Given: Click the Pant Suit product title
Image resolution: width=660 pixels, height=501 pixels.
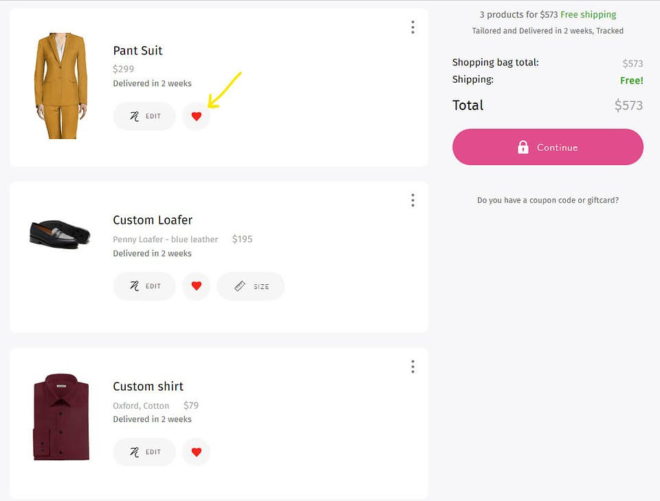Looking at the screenshot, I should coord(138,51).
